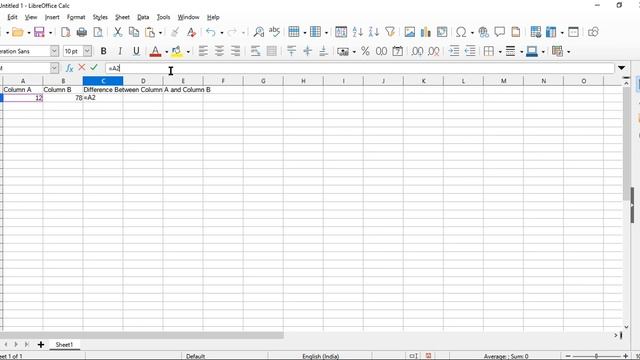The height and width of the screenshot is (360, 640).
Task: Paste using the clipboard icon
Action: tap(150, 32)
